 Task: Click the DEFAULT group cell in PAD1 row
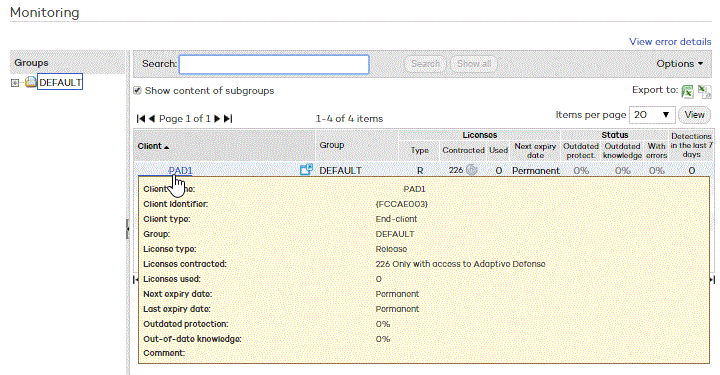(x=340, y=170)
